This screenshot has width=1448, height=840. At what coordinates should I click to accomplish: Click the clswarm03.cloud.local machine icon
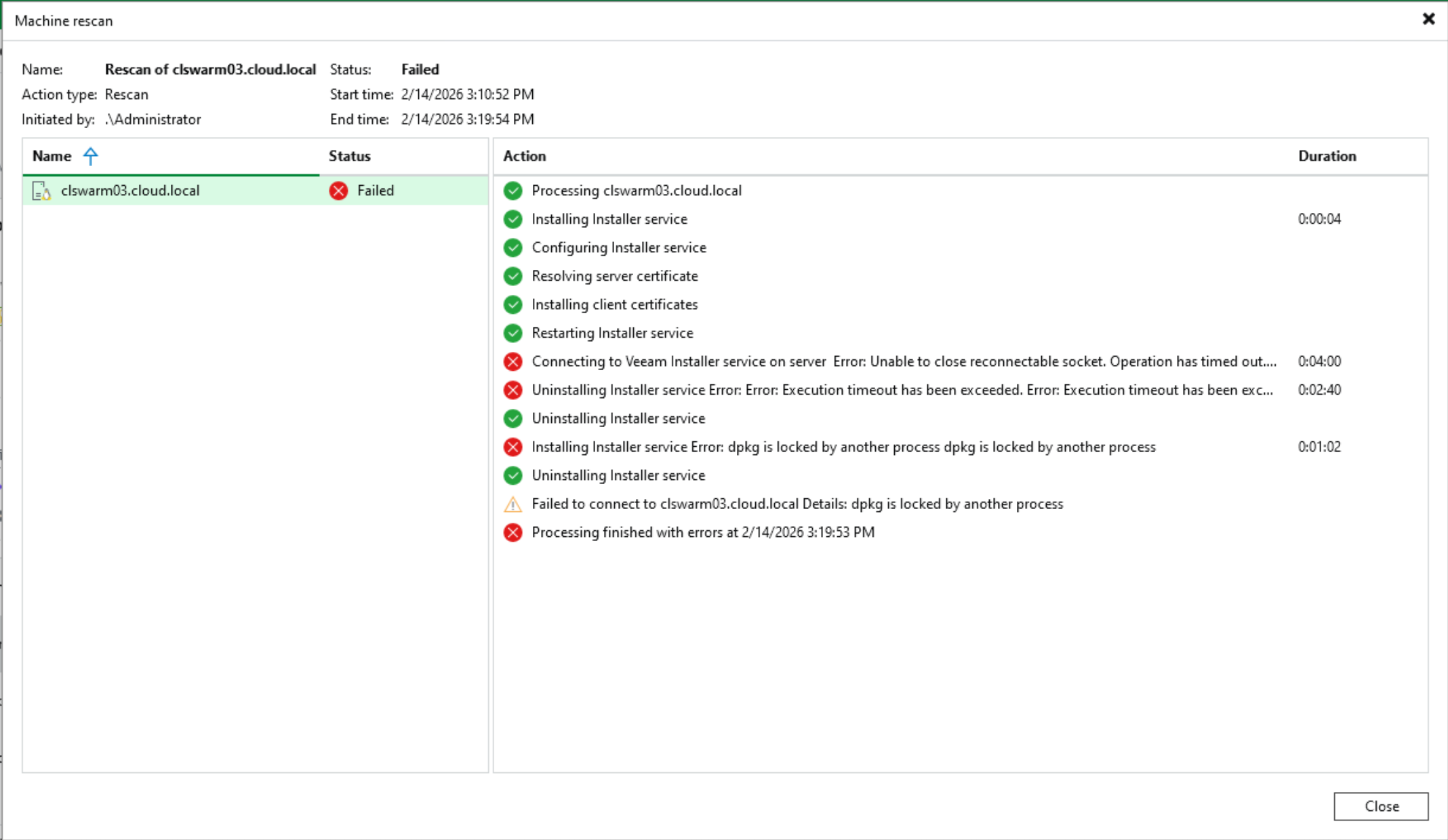click(x=40, y=191)
